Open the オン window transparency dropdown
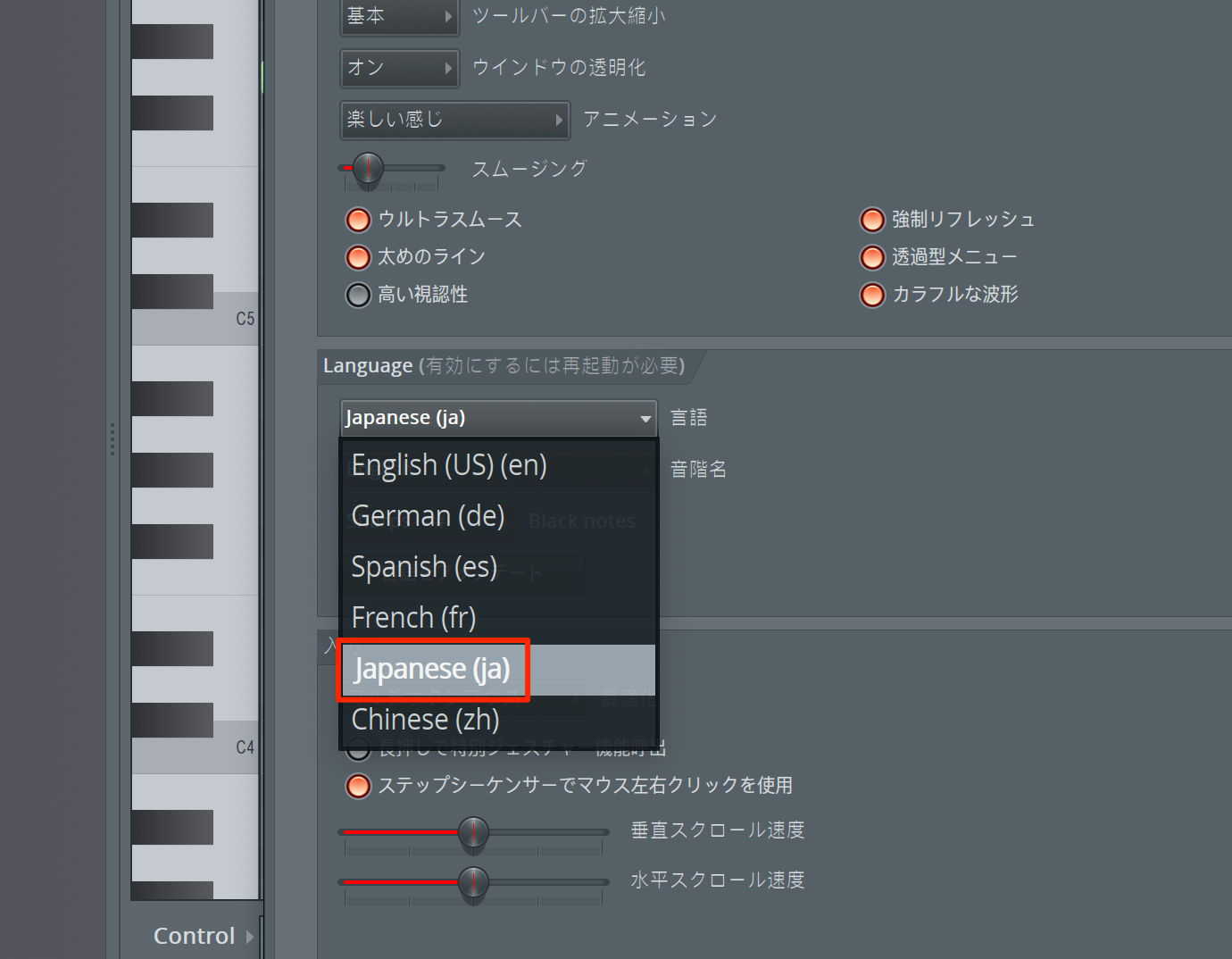Image resolution: width=1232 pixels, height=959 pixels. (x=399, y=68)
